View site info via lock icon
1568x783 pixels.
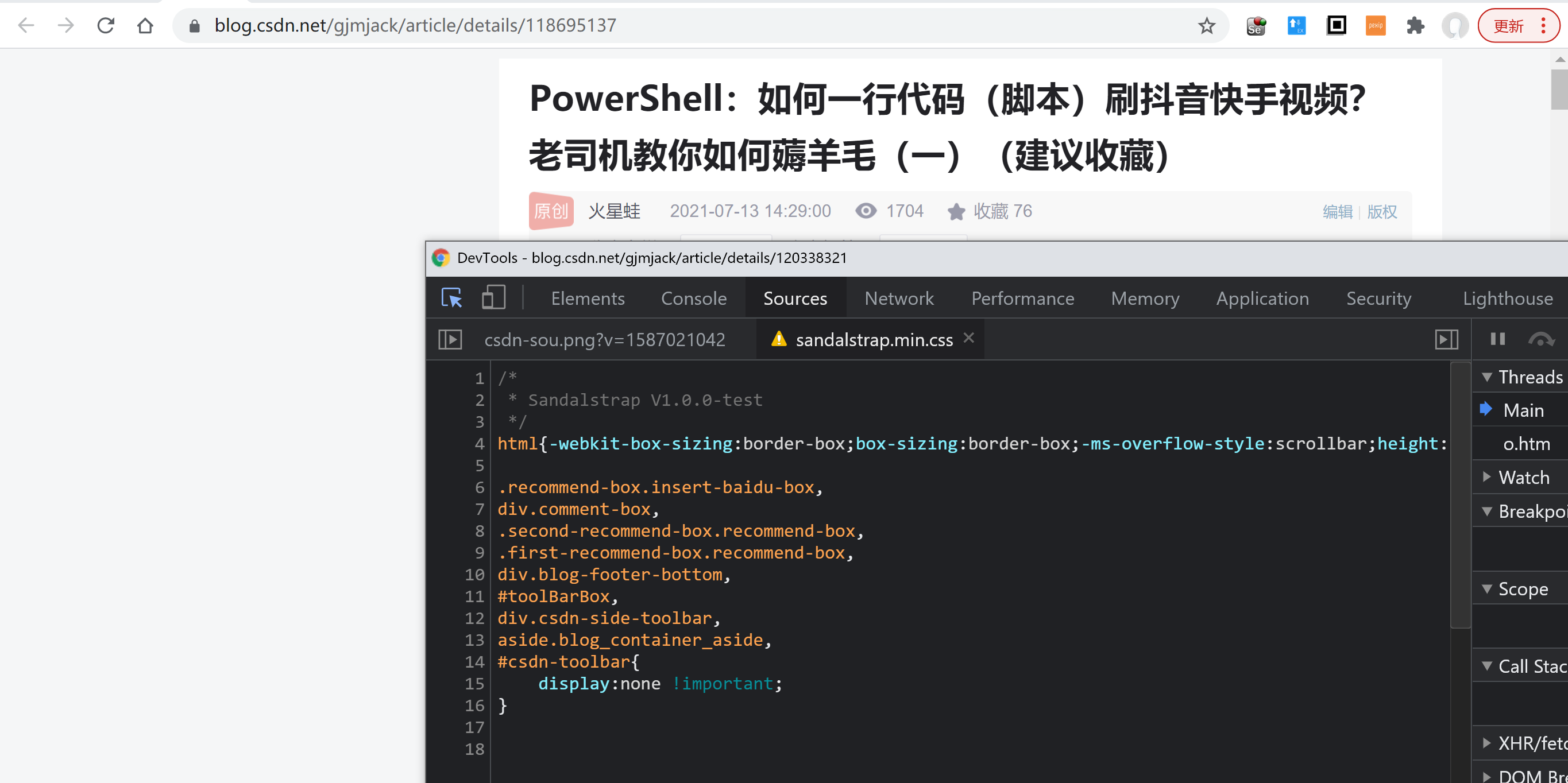tap(194, 26)
